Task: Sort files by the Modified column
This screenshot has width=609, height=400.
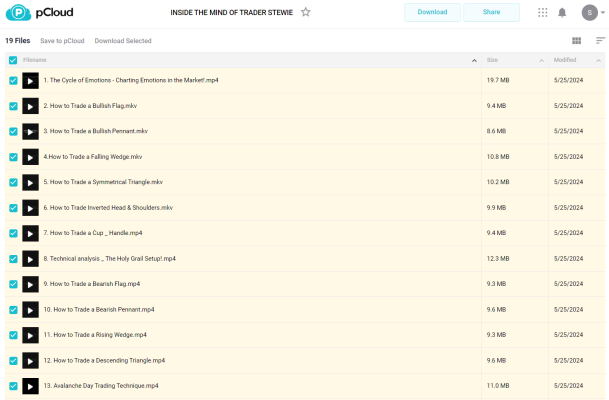Action: click(565, 60)
